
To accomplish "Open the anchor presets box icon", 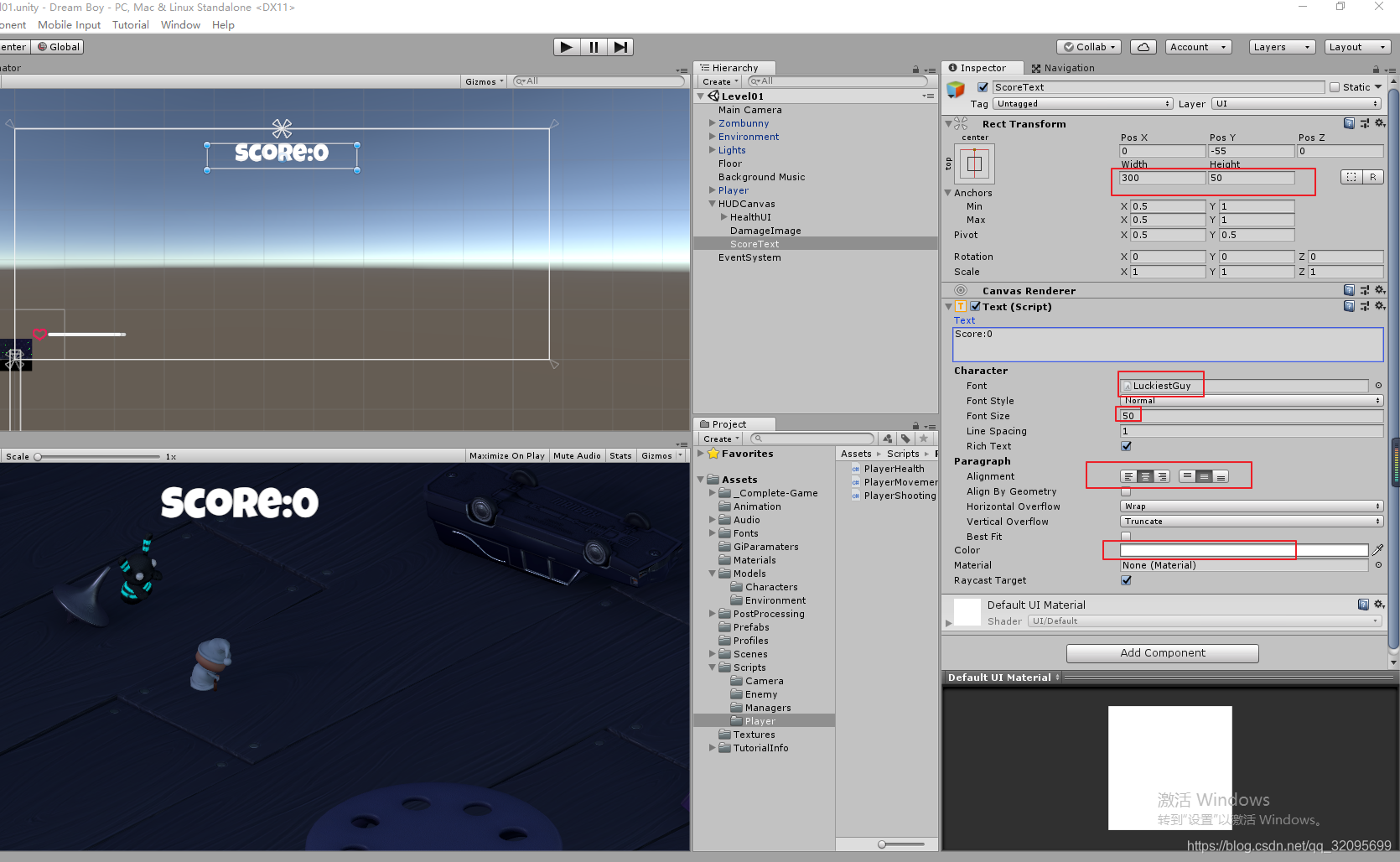I will pos(974,164).
